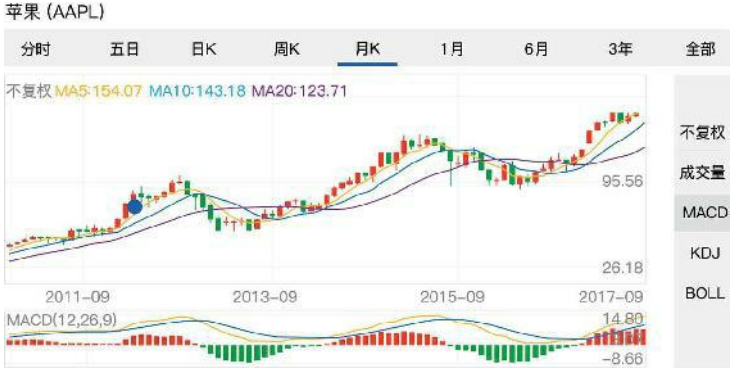Click the 2013-09 date axis label

pyautogui.click(x=265, y=297)
